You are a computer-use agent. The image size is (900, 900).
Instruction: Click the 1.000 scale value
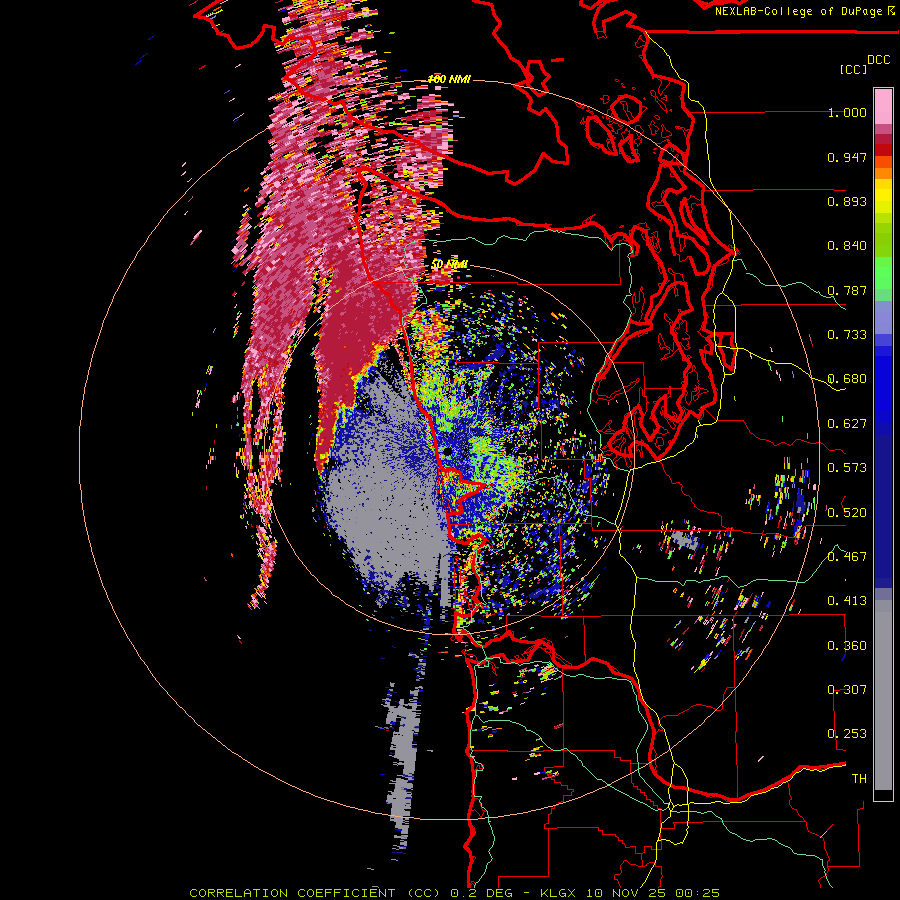click(847, 113)
